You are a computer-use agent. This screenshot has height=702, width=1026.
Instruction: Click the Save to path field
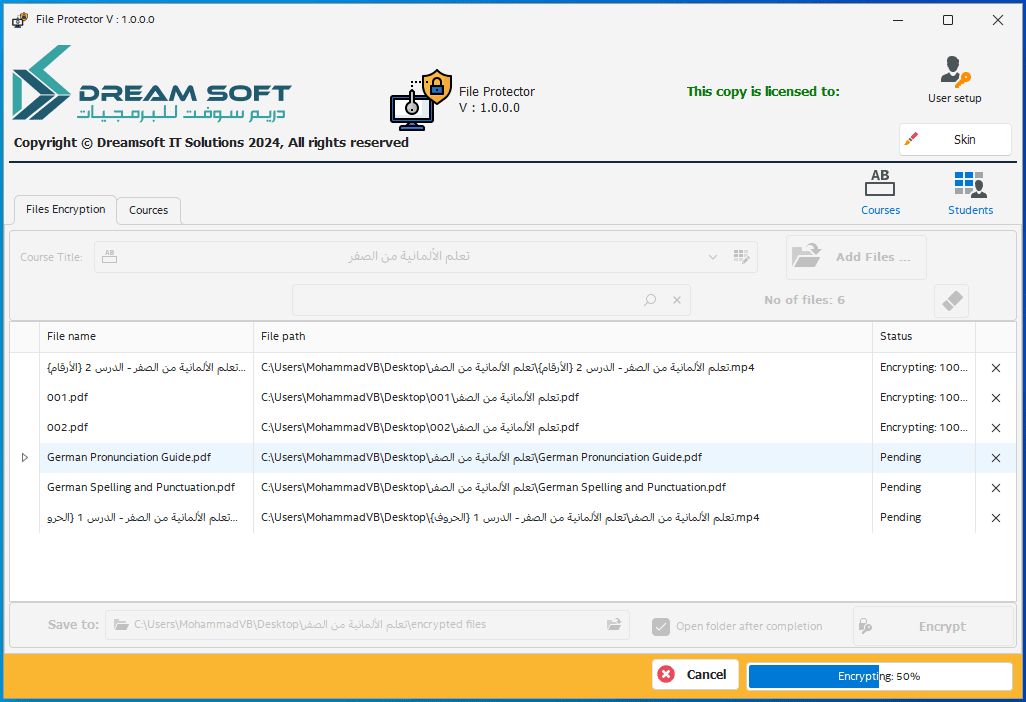(x=366, y=625)
